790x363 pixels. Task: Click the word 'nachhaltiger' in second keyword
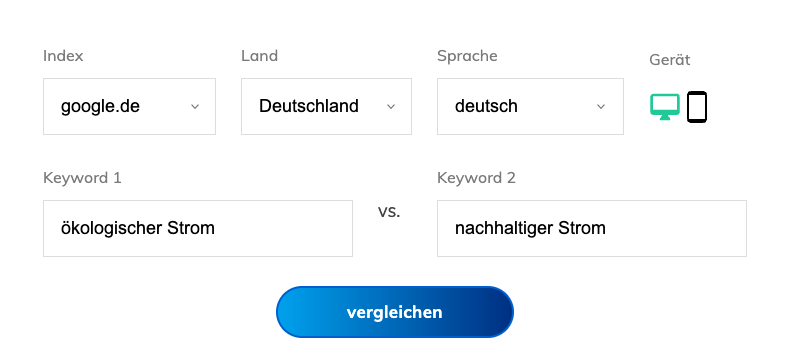coord(497,228)
